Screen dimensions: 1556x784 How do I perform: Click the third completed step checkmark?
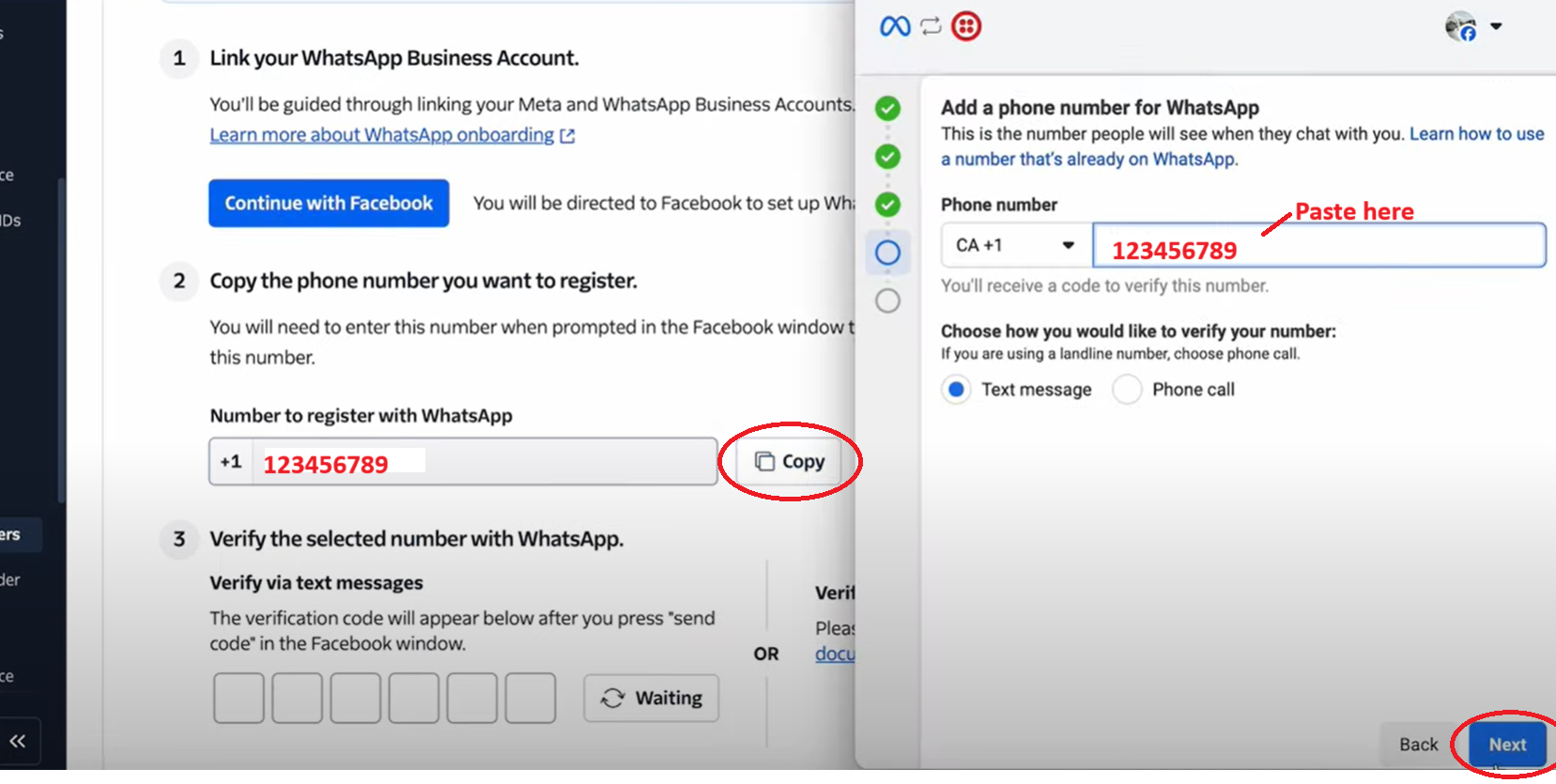[x=887, y=204]
